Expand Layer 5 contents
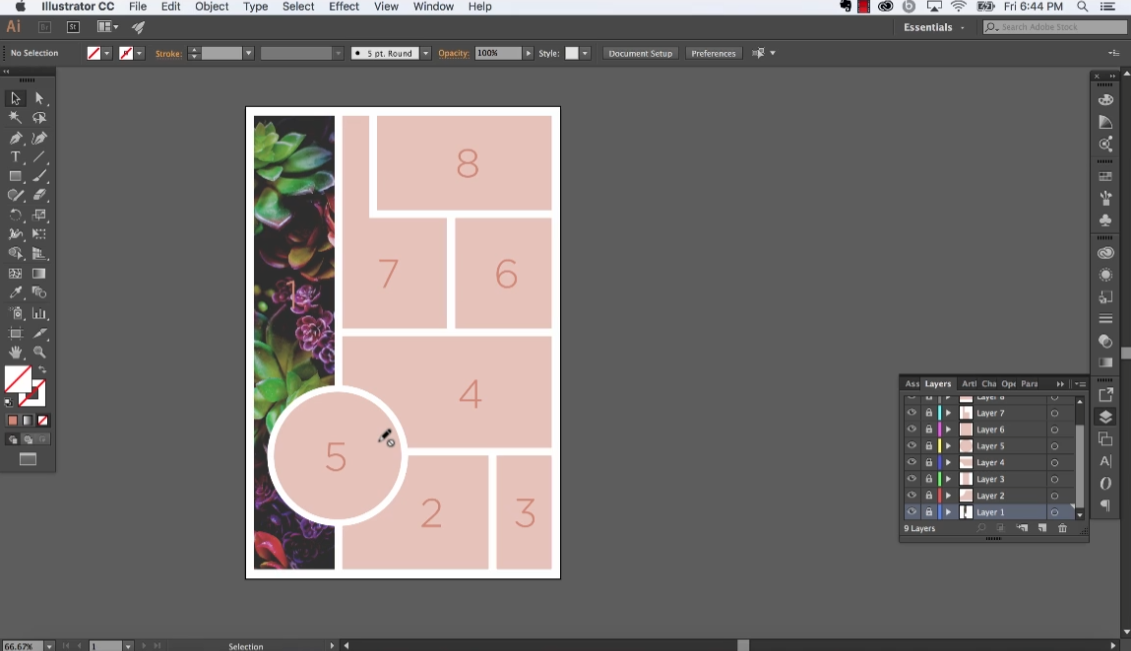The height and width of the screenshot is (651, 1131). point(949,446)
